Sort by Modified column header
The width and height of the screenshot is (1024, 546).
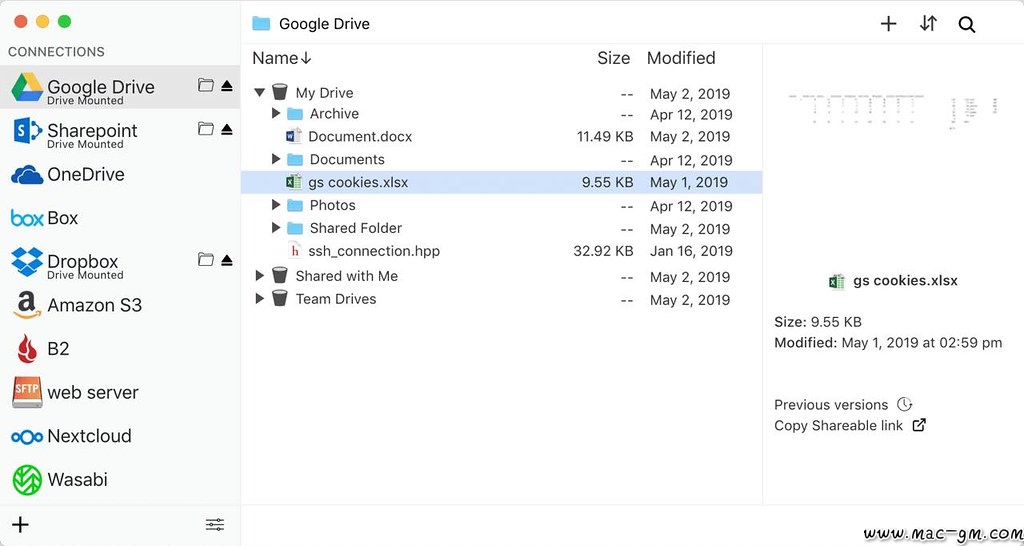pyautogui.click(x=681, y=58)
